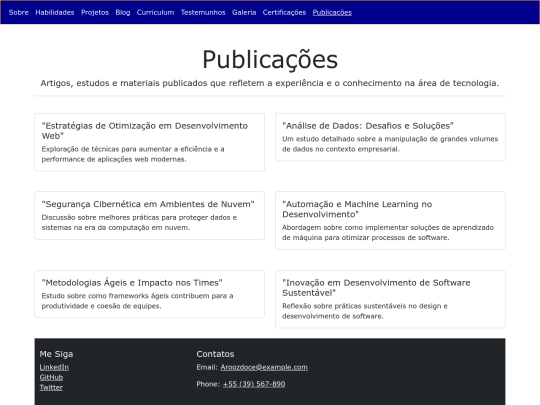The image size is (540, 405).
Task: Open the LinkedIn footer link
Action: [54, 367]
